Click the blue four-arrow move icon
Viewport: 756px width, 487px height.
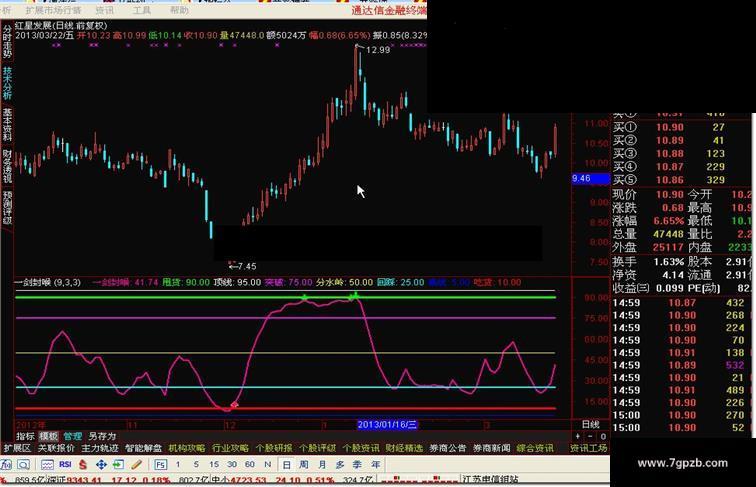[x=101, y=465]
